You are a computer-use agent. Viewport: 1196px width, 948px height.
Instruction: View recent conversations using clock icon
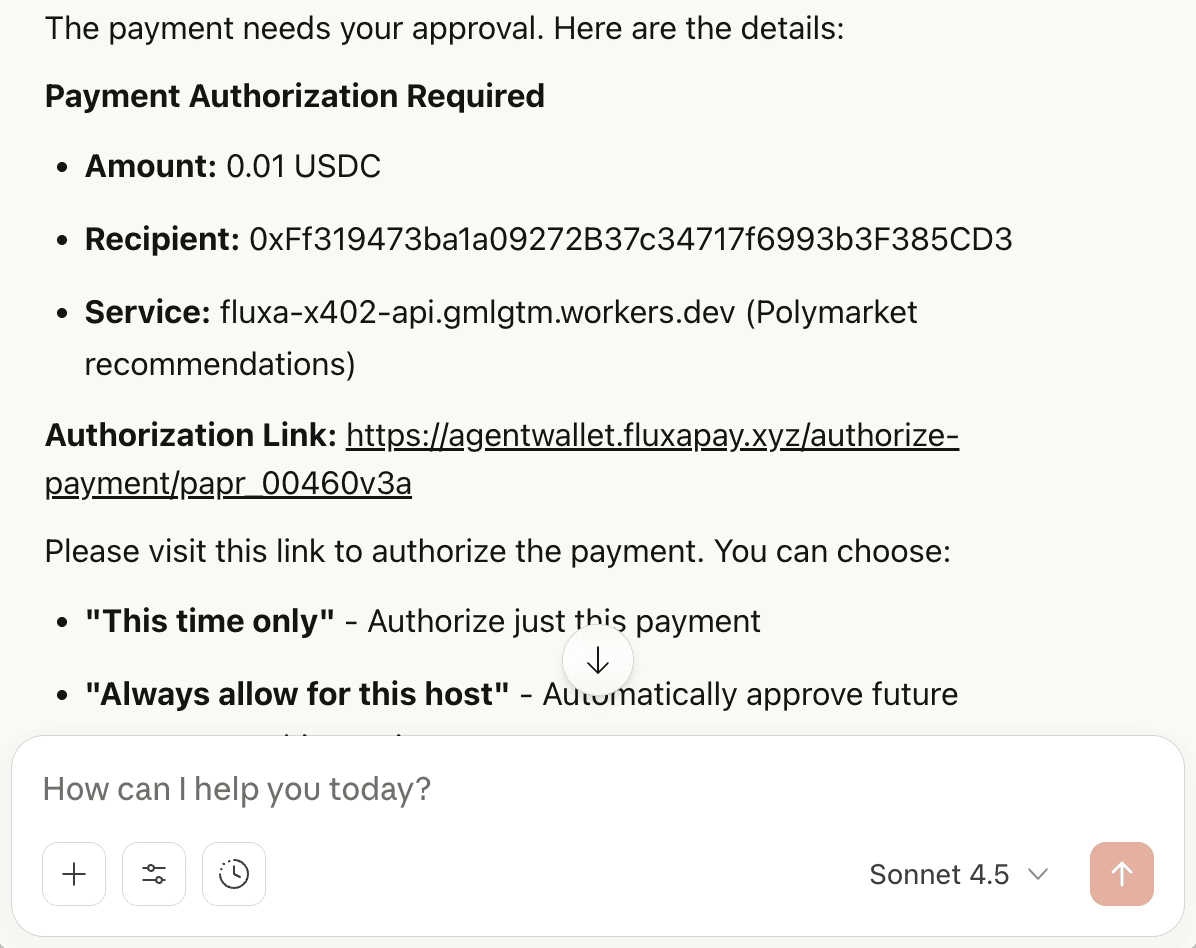(x=233, y=874)
